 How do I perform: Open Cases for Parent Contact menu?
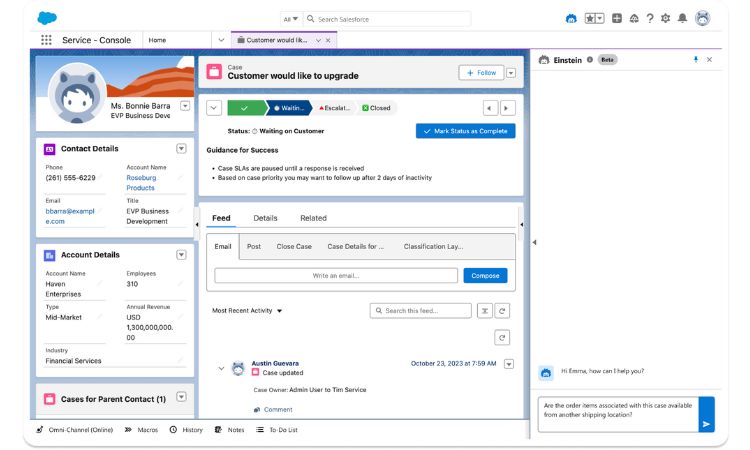point(181,397)
